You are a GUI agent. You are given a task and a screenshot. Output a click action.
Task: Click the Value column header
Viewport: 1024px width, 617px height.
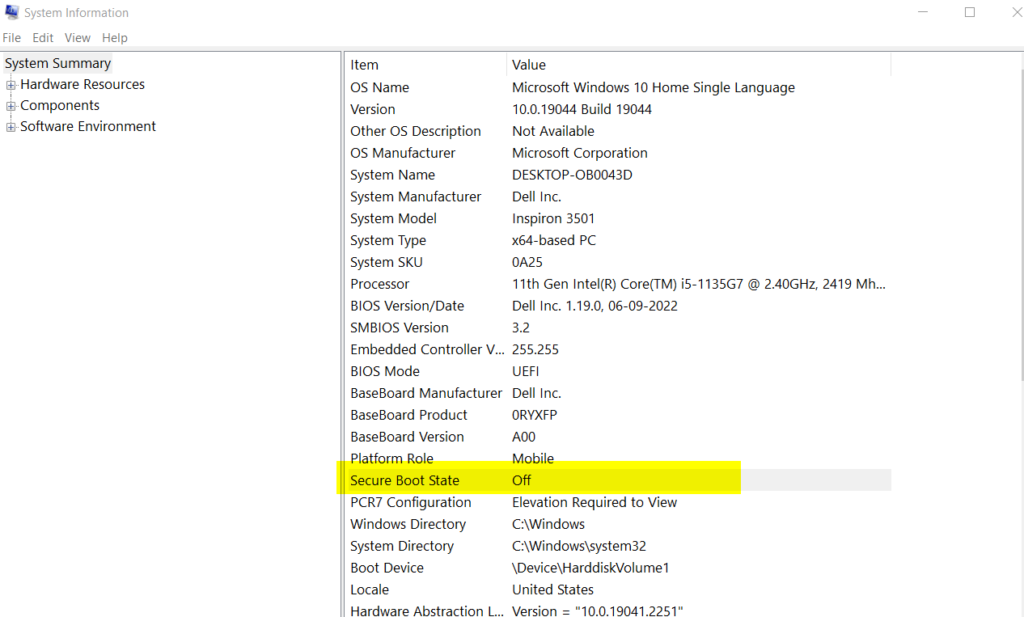[x=529, y=64]
